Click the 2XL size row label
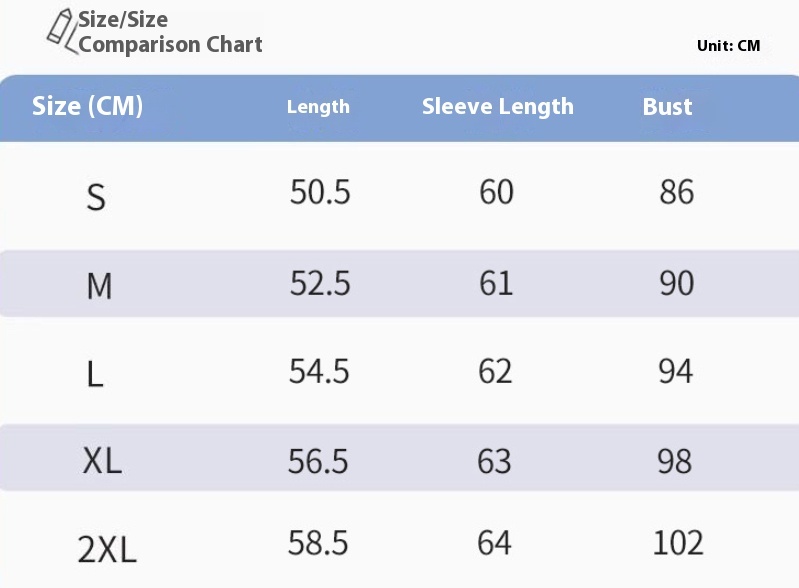Image resolution: width=799 pixels, height=588 pixels. pyautogui.click(x=107, y=549)
